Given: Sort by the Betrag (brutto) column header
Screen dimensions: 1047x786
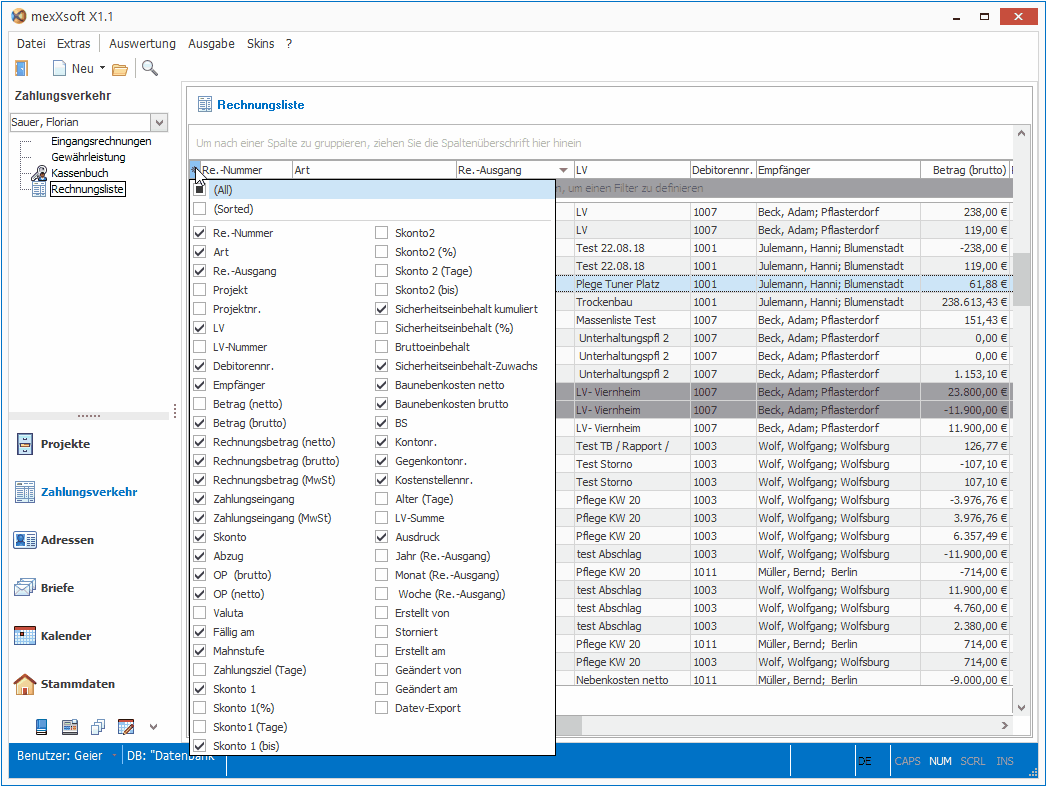Looking at the screenshot, I should pyautogui.click(x=965, y=170).
